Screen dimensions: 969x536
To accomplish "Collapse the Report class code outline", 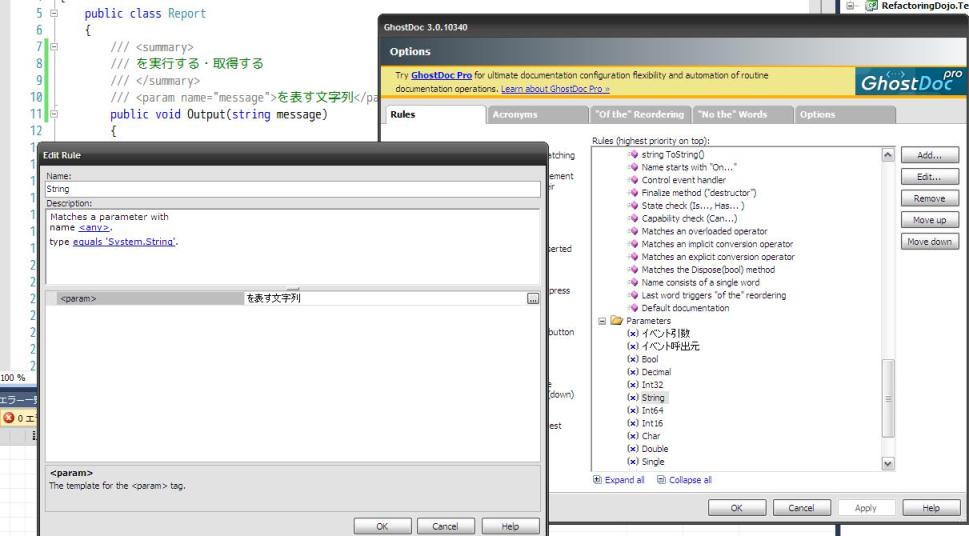I will click(x=54, y=13).
